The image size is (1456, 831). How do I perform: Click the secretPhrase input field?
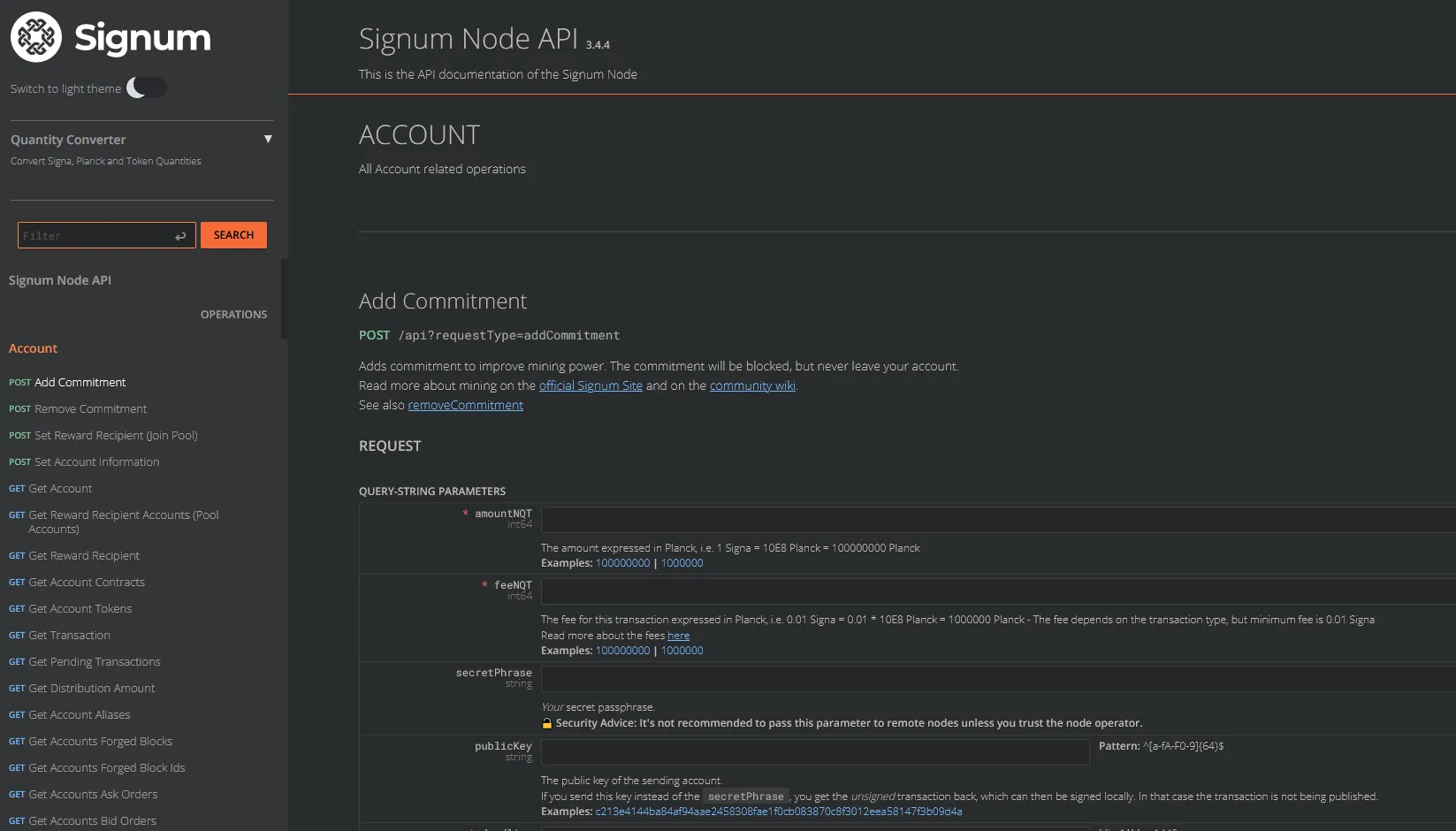(x=998, y=679)
